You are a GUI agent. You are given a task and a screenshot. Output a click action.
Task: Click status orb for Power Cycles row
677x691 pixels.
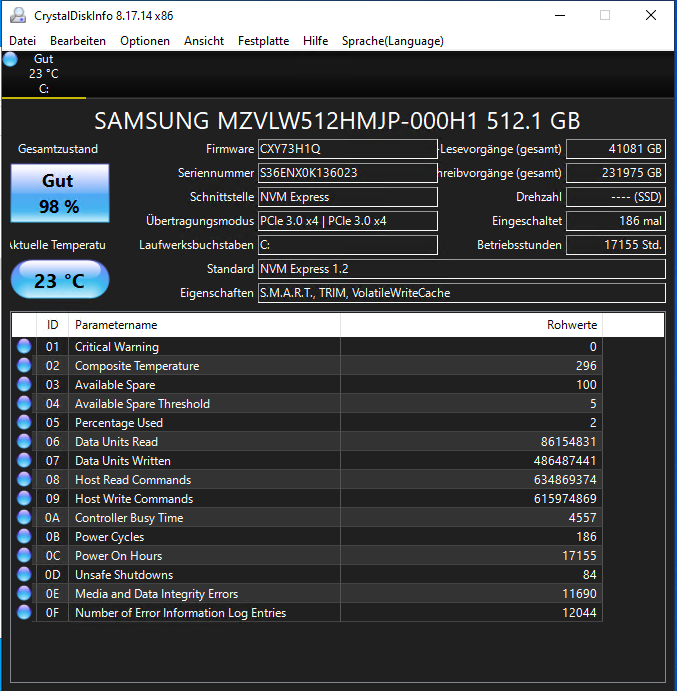coord(24,536)
